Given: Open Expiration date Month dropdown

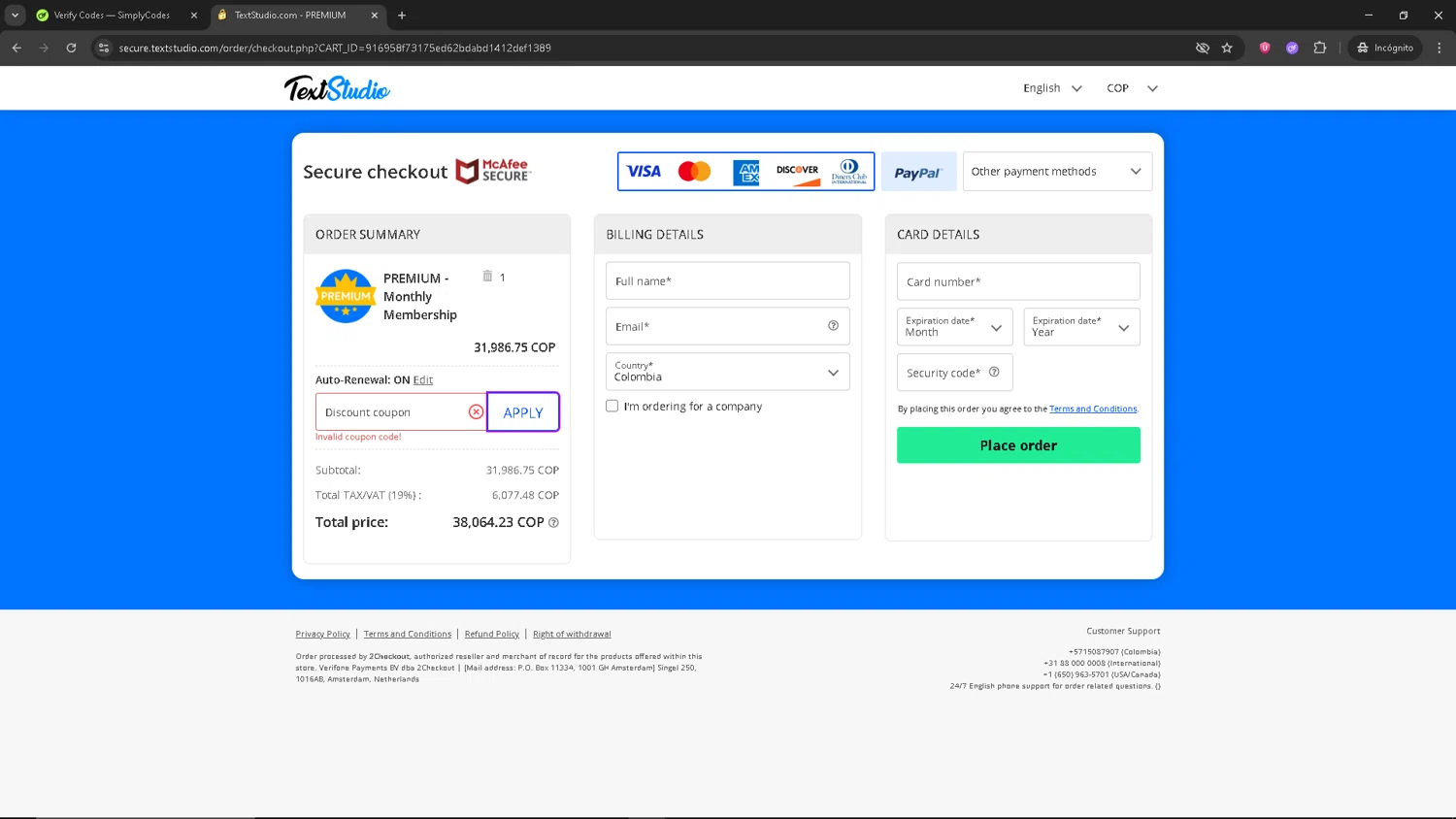Looking at the screenshot, I should tap(954, 327).
